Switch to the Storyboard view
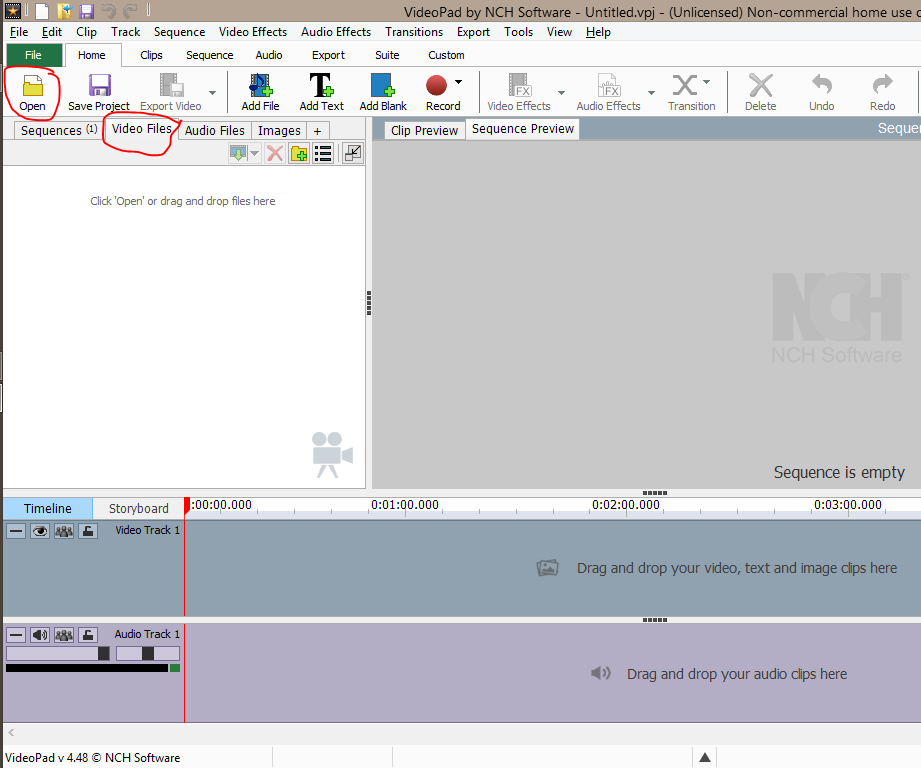The width and height of the screenshot is (921, 768). click(x=139, y=508)
